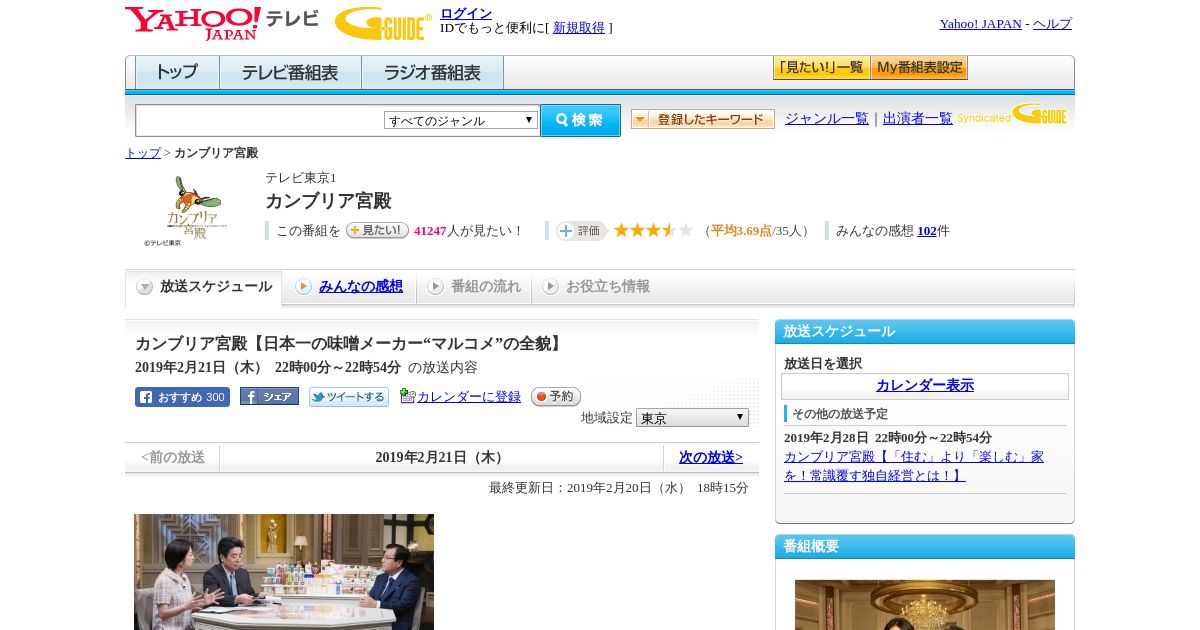Open the 出演者一覧 link
1200x630 pixels.
pyautogui.click(x=918, y=119)
